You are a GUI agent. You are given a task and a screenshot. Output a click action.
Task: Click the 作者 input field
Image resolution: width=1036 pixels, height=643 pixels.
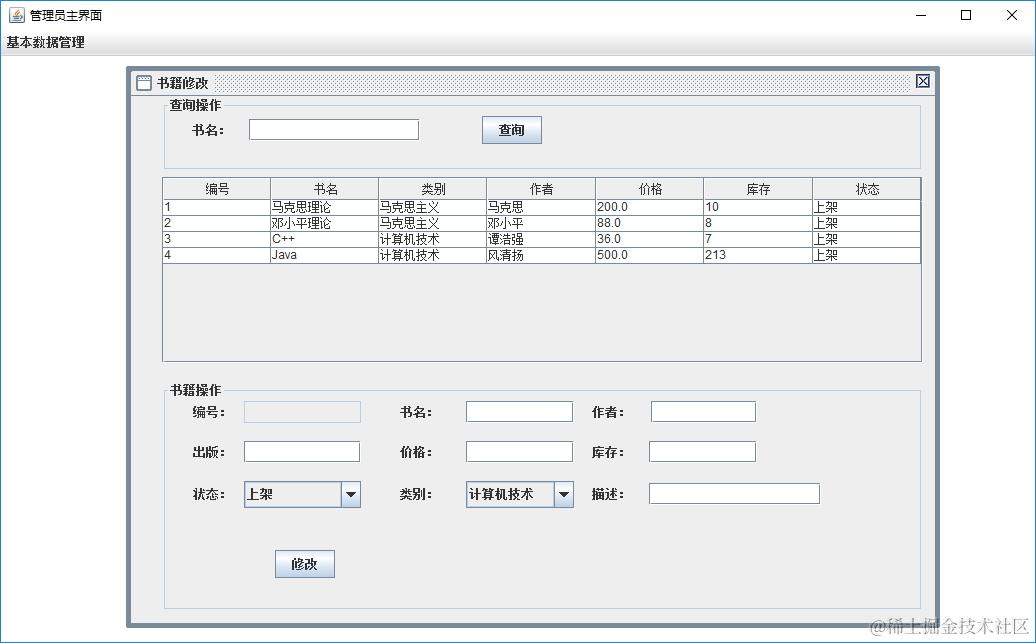pos(703,412)
